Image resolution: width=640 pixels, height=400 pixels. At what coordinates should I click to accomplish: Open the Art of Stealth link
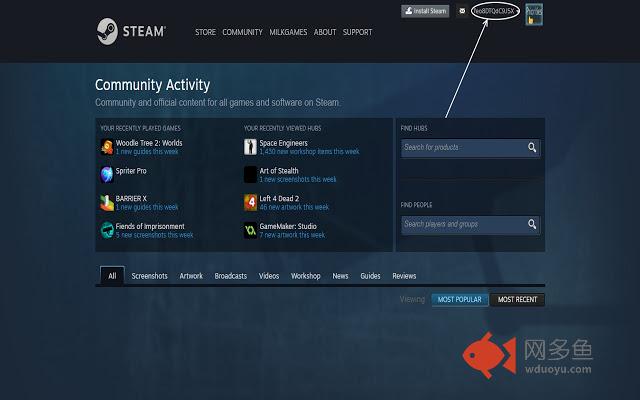click(279, 171)
